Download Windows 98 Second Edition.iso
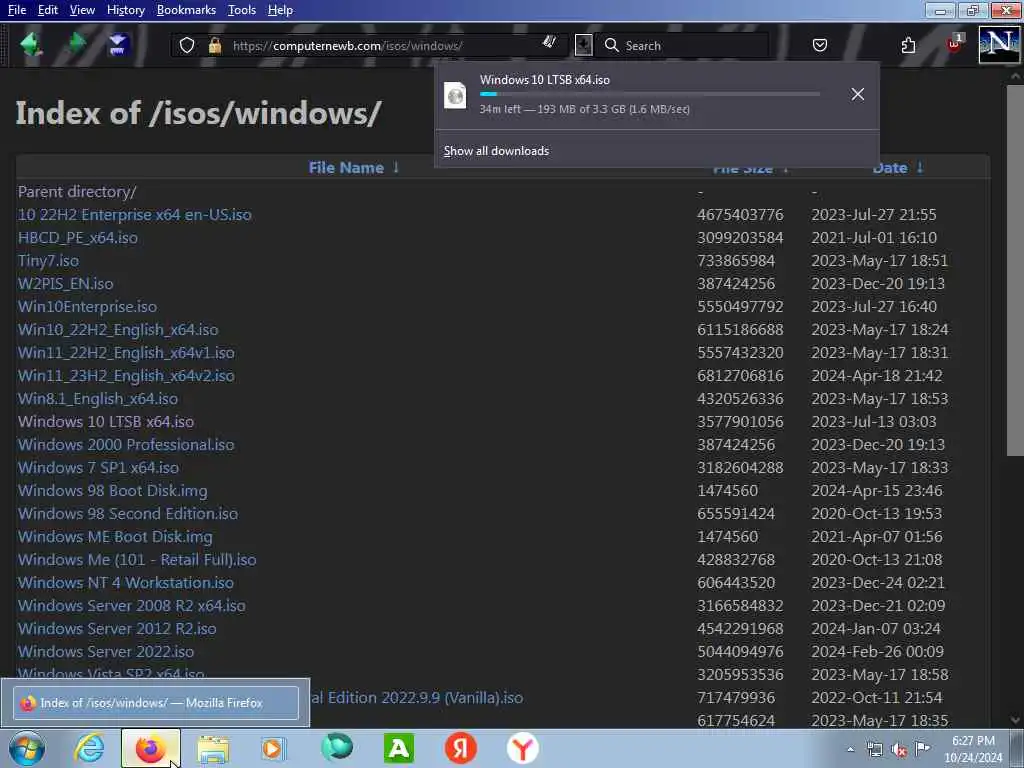Screen dimensions: 1024x768 128,513
